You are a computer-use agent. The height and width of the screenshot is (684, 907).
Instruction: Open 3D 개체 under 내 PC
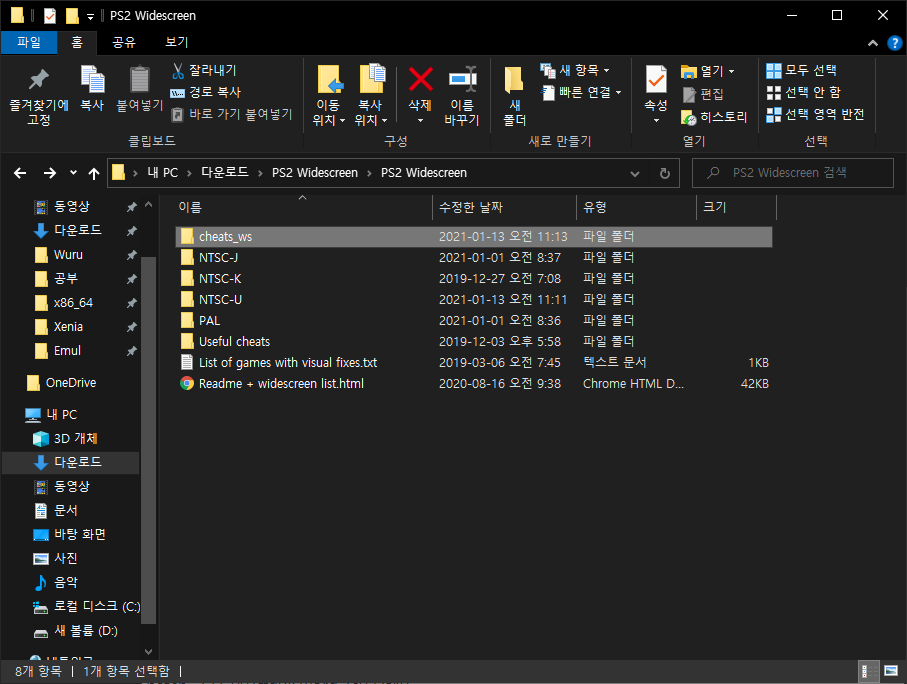click(75, 439)
